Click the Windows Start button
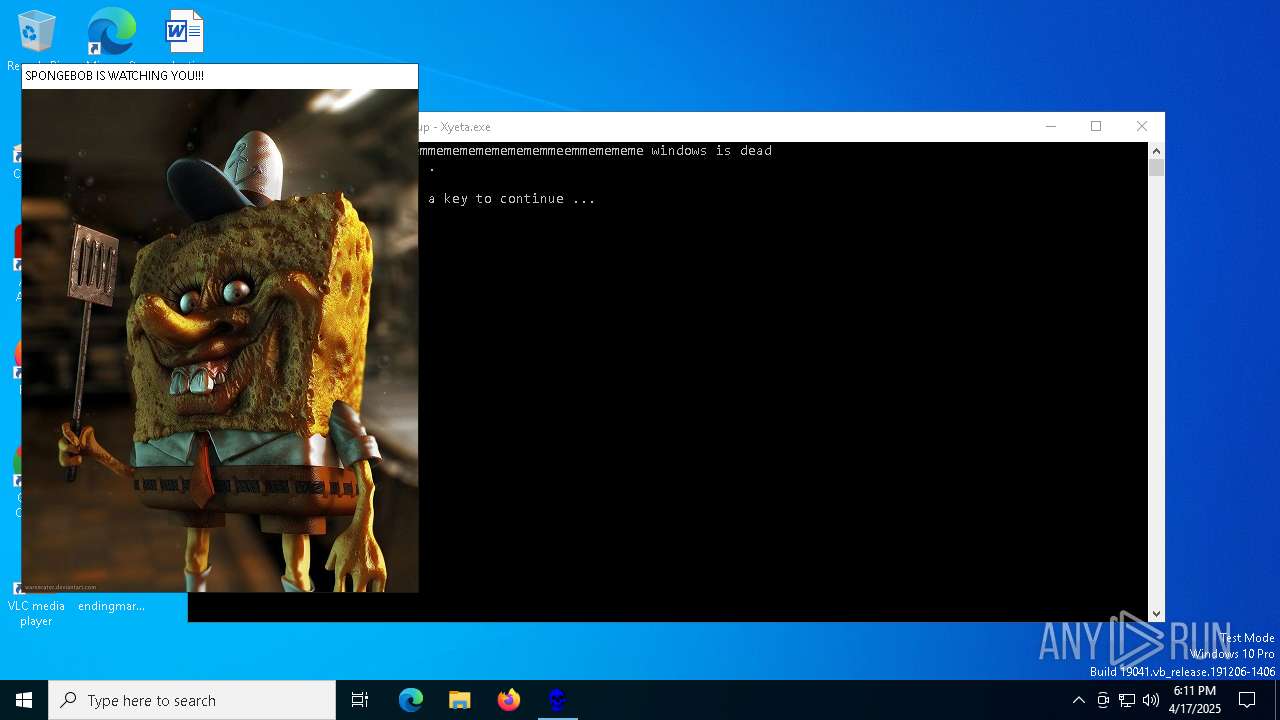The height and width of the screenshot is (720, 1280). [x=24, y=700]
